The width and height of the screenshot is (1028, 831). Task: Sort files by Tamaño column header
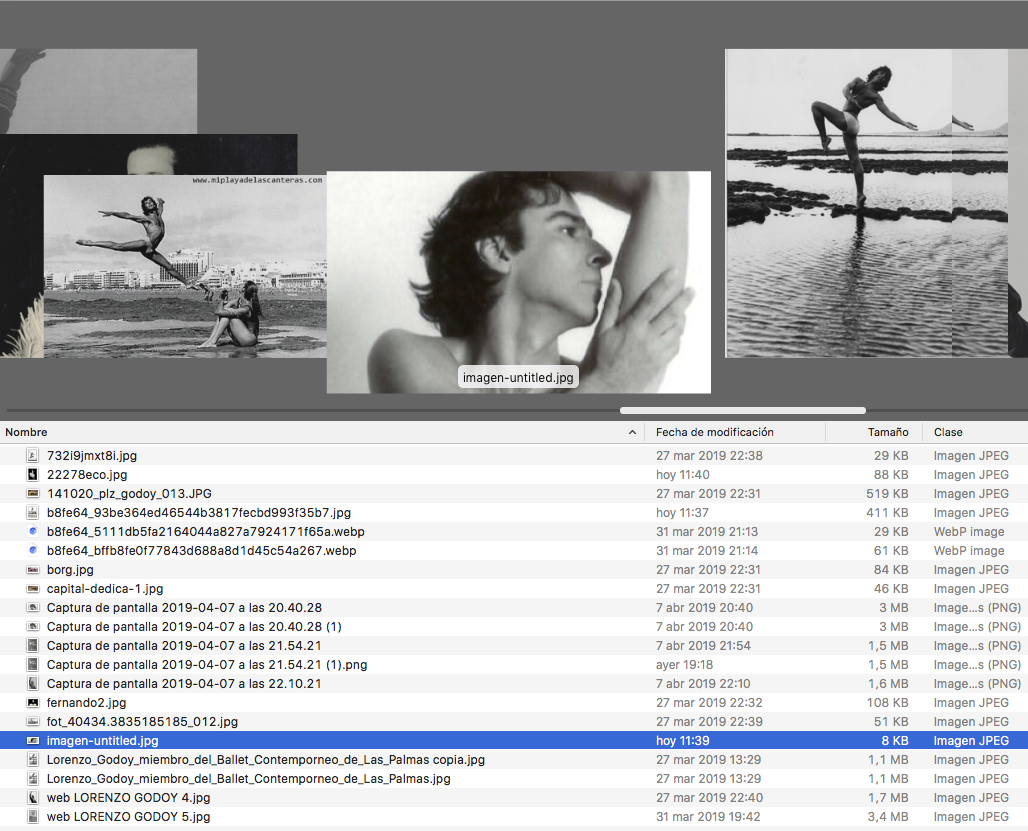click(887, 432)
